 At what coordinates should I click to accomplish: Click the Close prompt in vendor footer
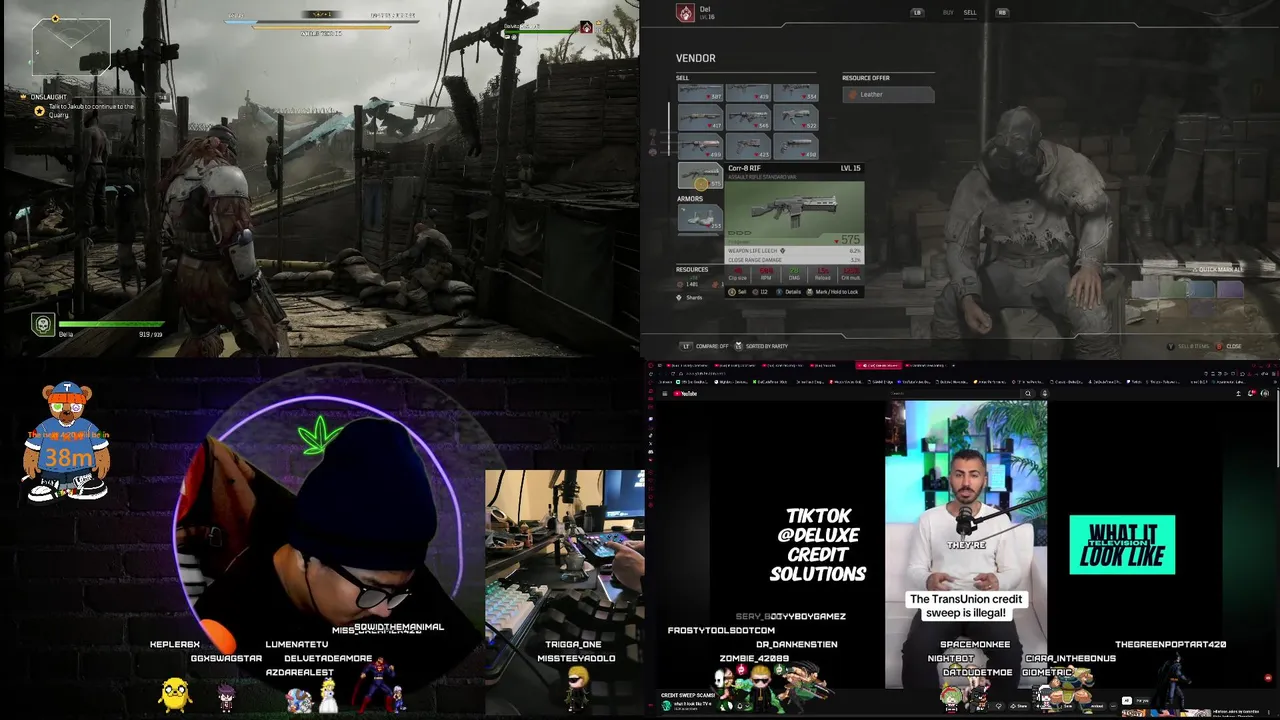point(1229,346)
